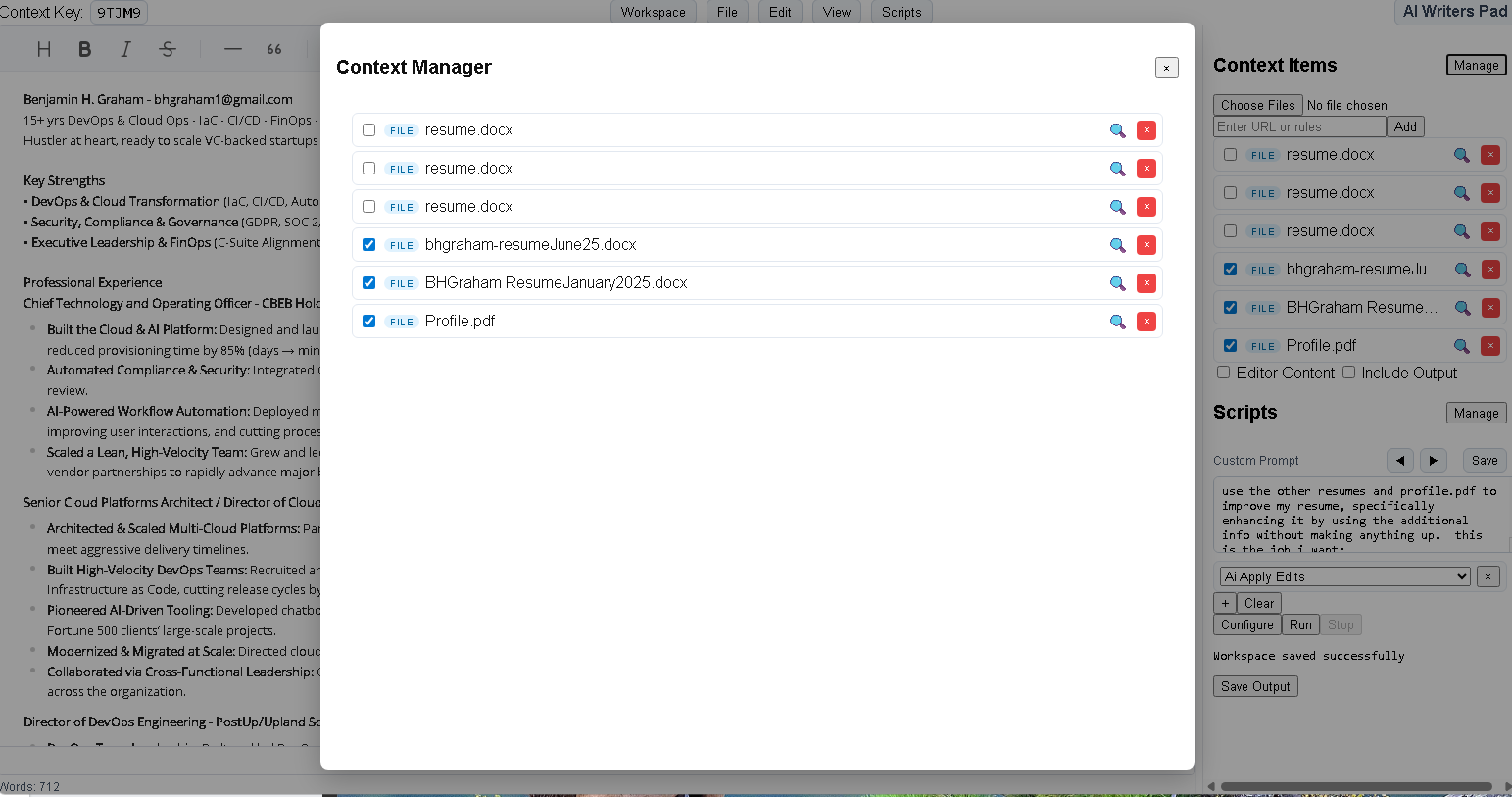Go to previous custom prompt
1512x797 pixels.
pyautogui.click(x=1400, y=461)
